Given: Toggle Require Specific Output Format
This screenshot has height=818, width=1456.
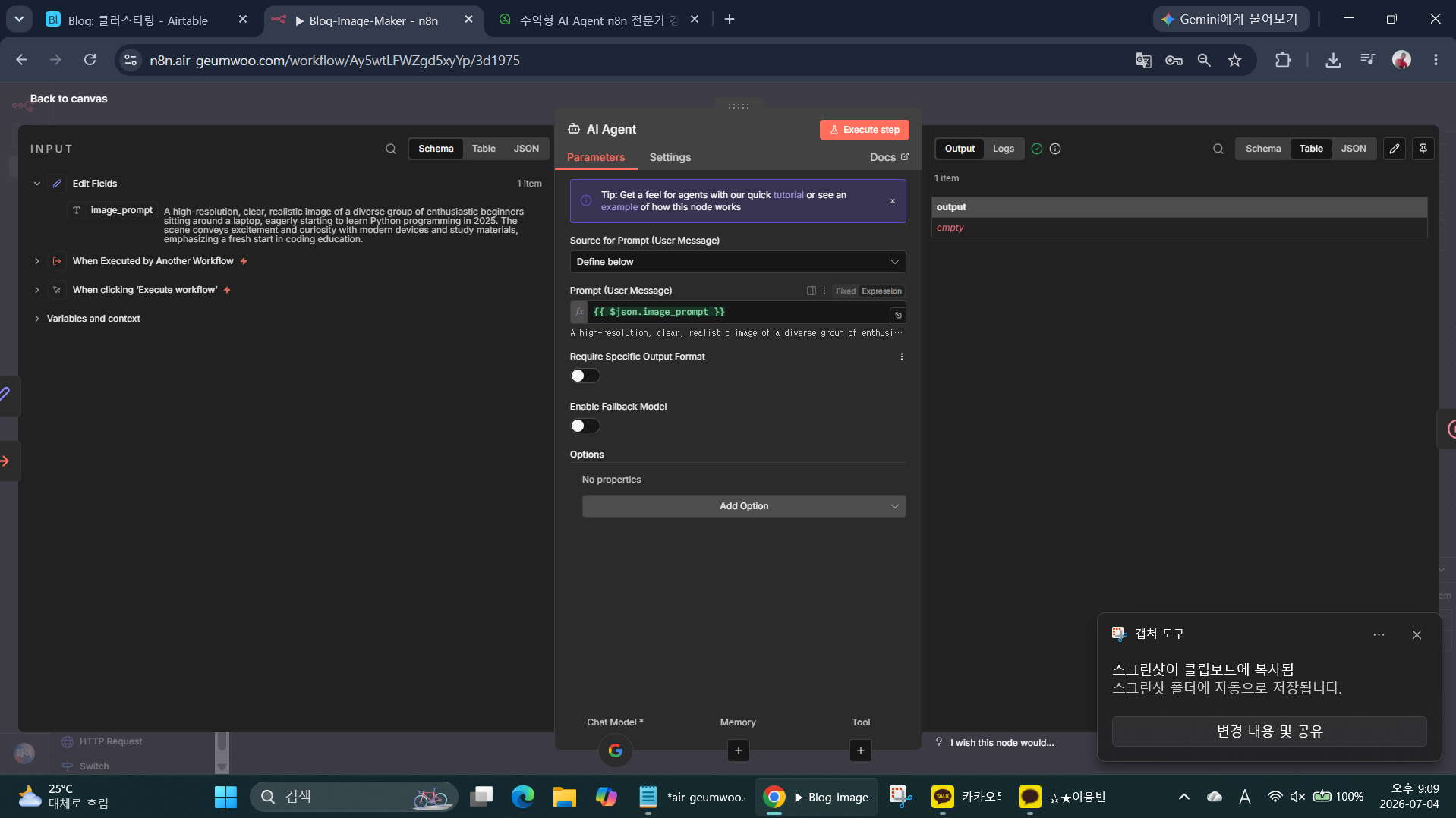Looking at the screenshot, I should [585, 376].
